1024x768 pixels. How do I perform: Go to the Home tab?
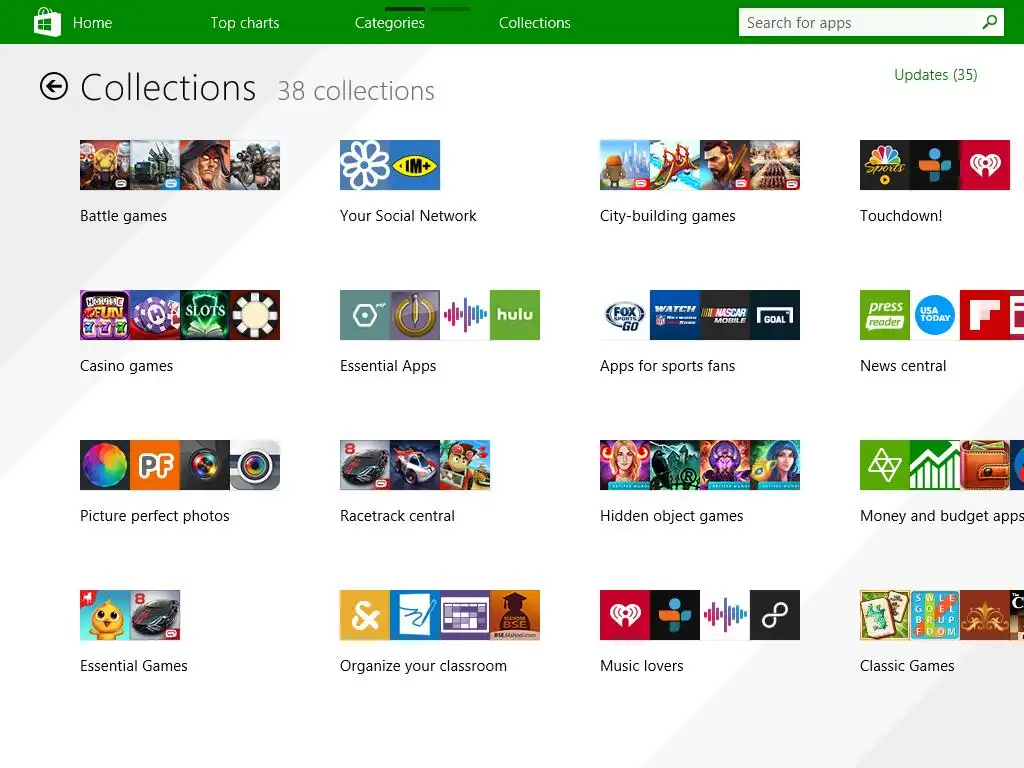pyautogui.click(x=92, y=23)
